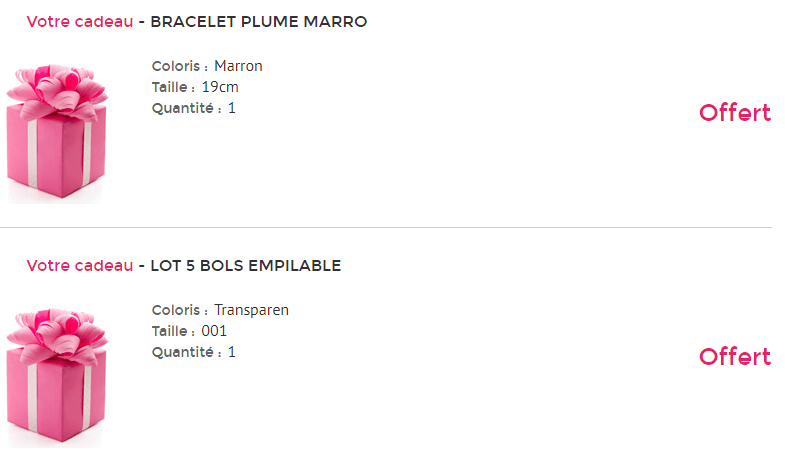Click the Coloris label in the bracelet details
Screen dimensions: 785x450
(180, 67)
